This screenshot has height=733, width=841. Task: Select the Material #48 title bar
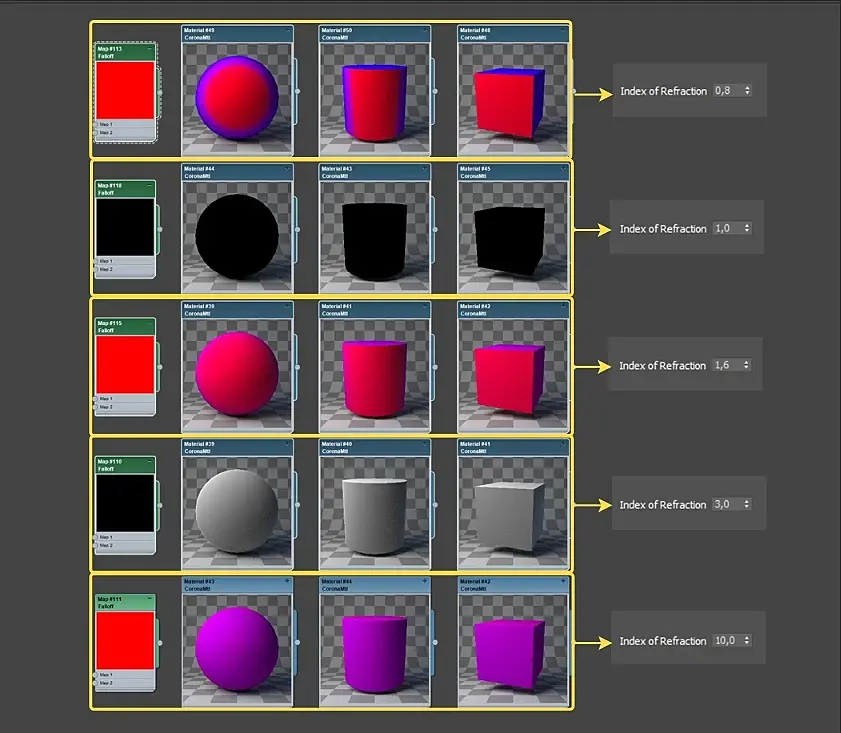(x=513, y=34)
